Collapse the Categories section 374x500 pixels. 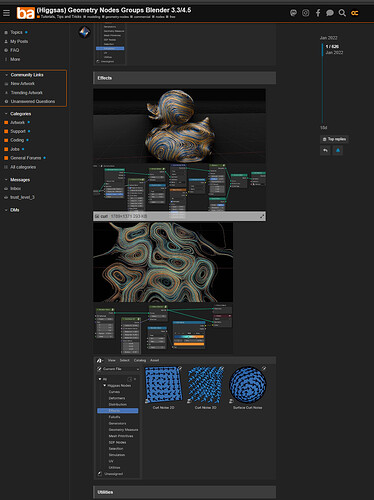tap(20, 114)
